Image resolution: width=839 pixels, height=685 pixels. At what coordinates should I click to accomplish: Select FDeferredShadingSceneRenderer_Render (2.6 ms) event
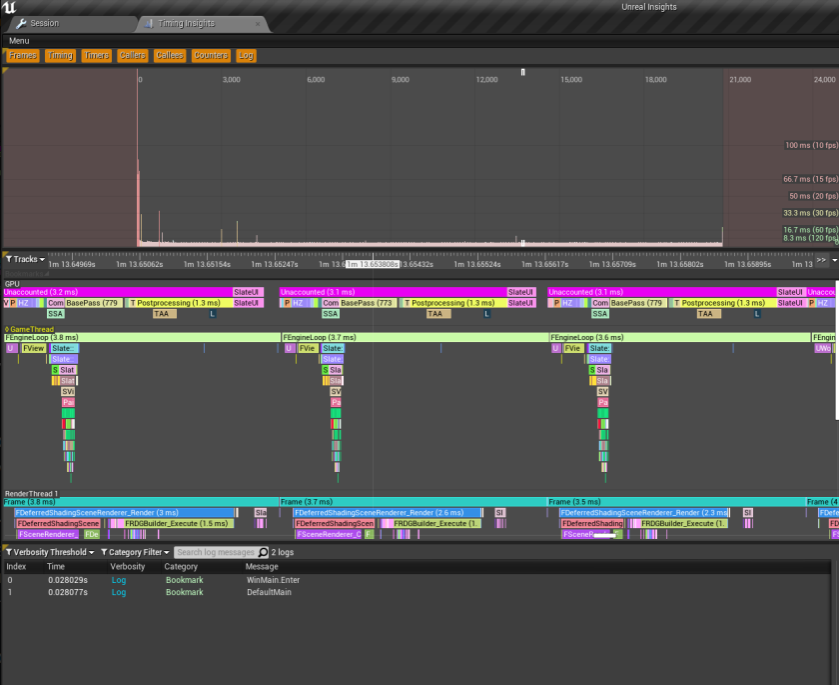[386, 513]
